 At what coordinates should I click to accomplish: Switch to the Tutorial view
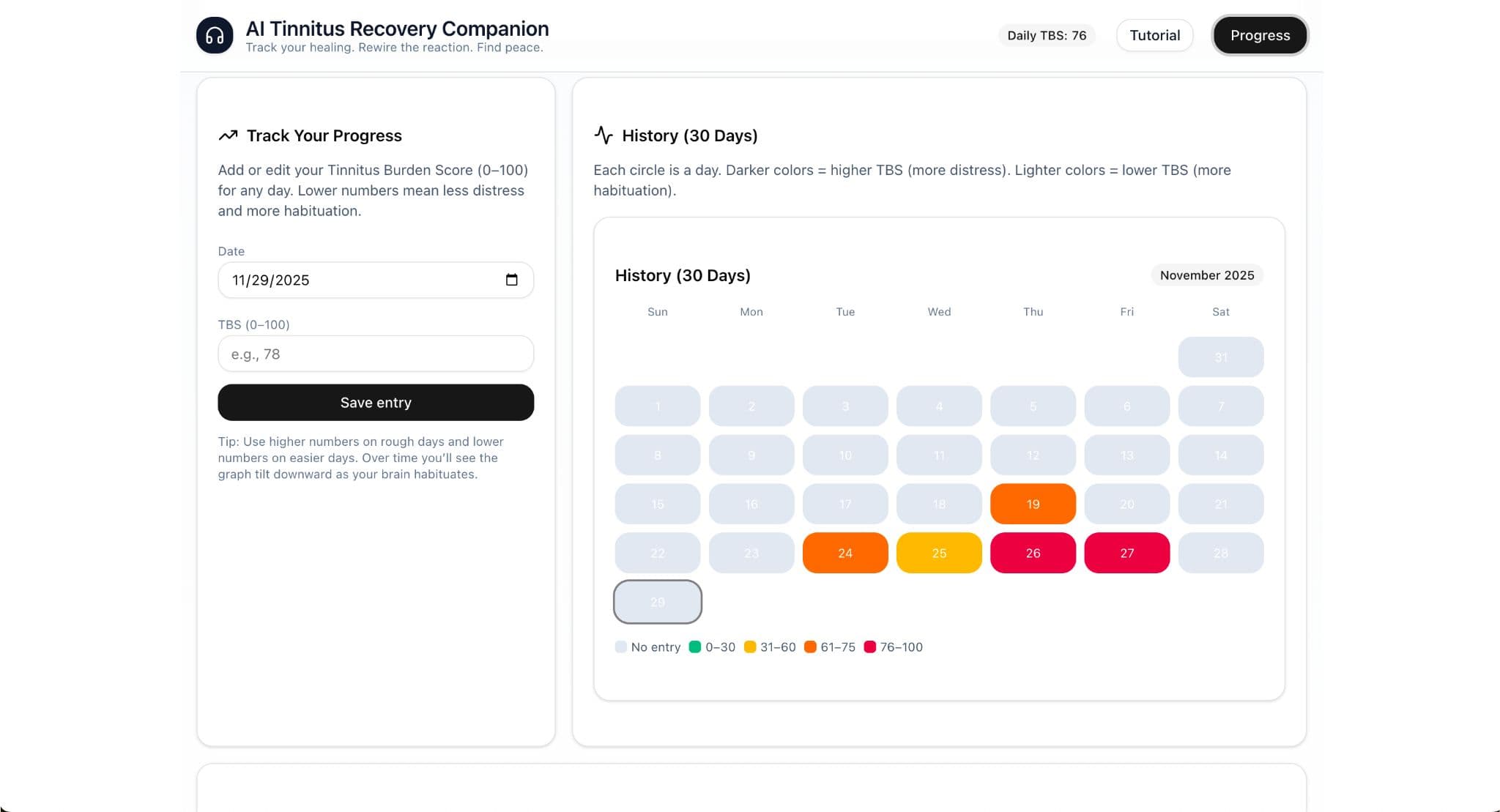coord(1154,35)
